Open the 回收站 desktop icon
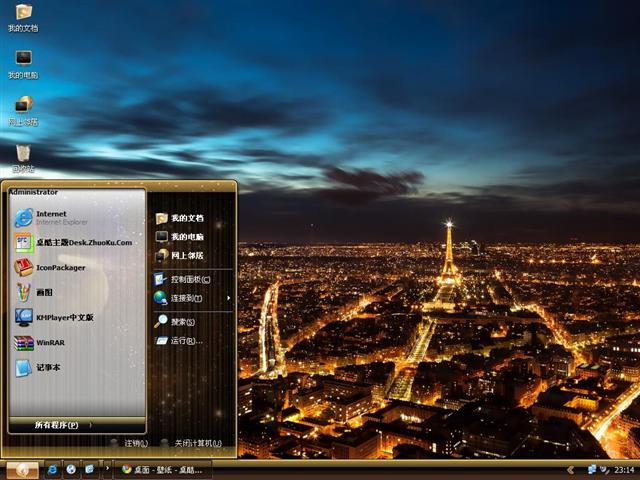 [x=22, y=157]
